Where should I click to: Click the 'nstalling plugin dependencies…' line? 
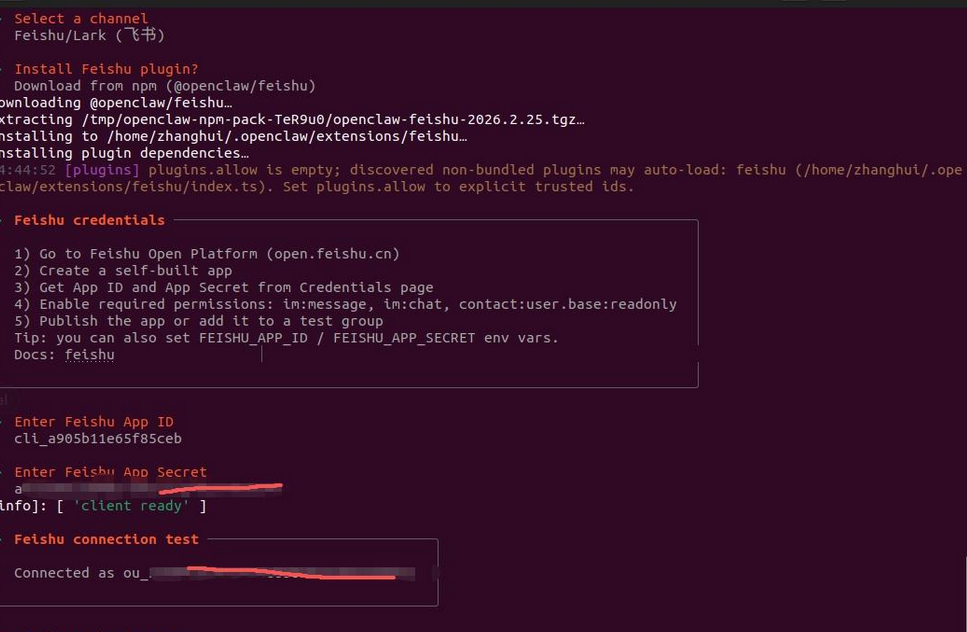pyautogui.click(x=125, y=153)
